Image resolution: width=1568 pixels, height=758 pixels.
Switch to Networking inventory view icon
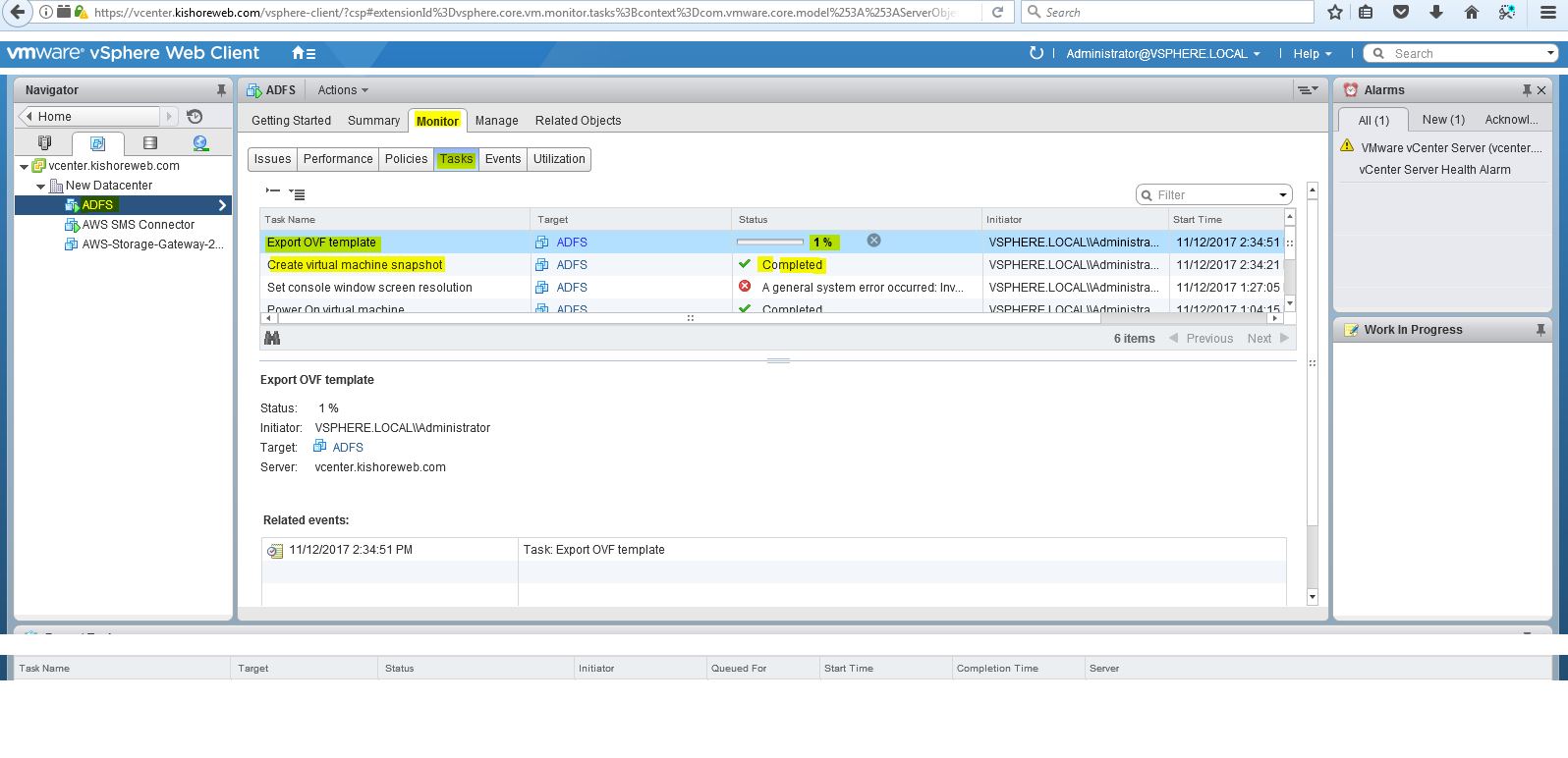click(x=200, y=143)
